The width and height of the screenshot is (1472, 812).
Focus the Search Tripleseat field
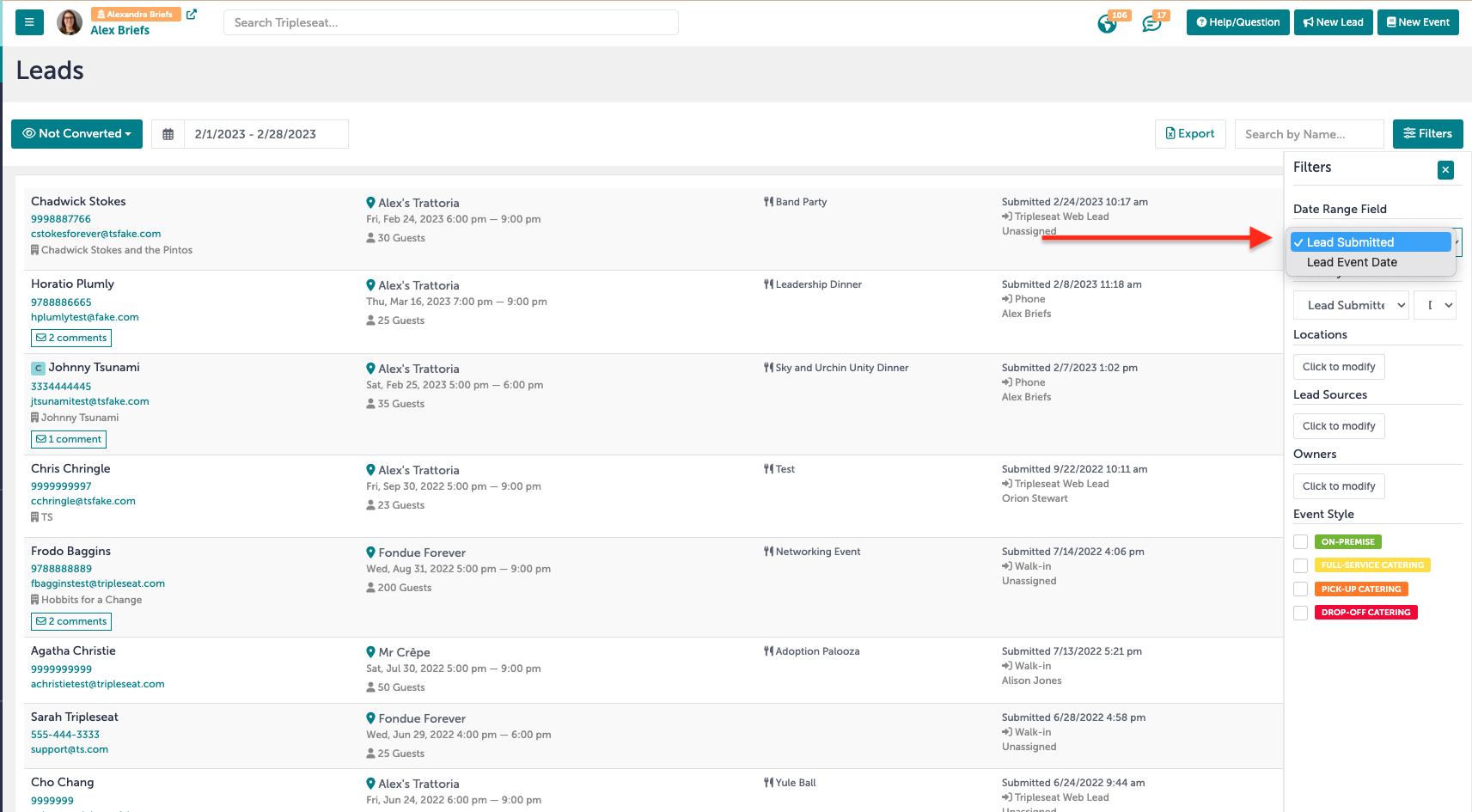click(451, 22)
